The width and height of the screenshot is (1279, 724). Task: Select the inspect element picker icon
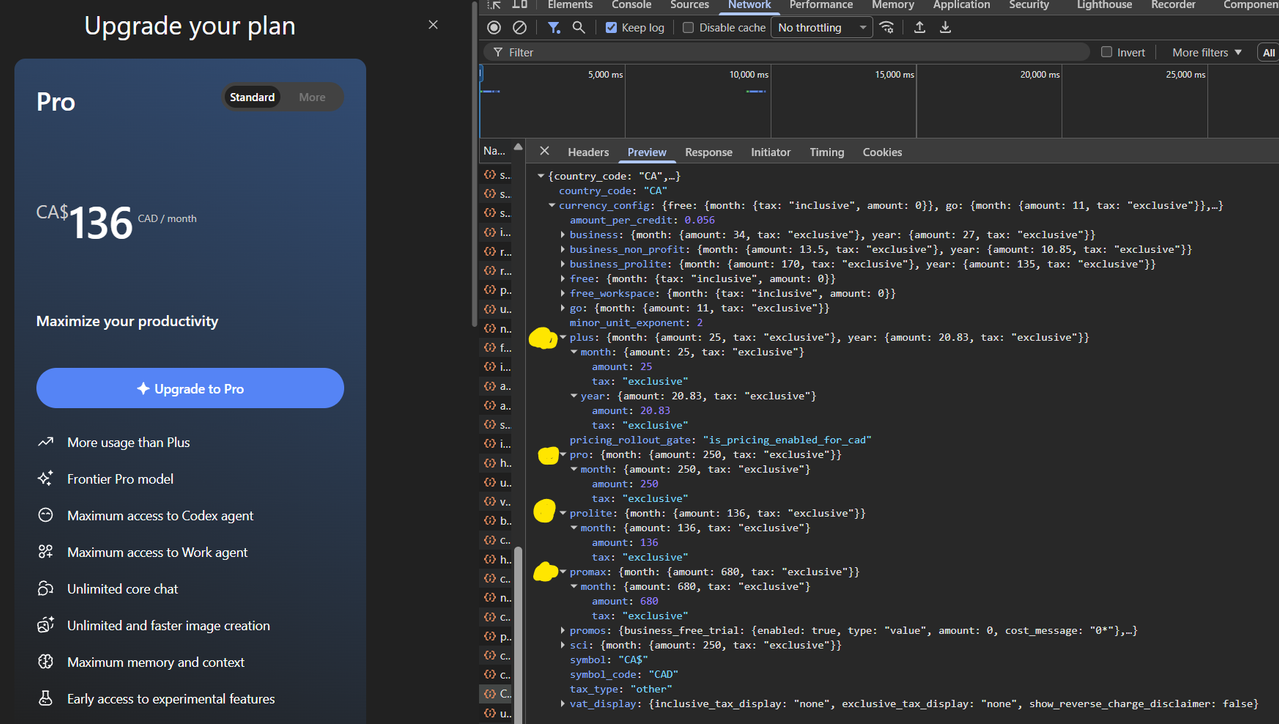(494, 5)
